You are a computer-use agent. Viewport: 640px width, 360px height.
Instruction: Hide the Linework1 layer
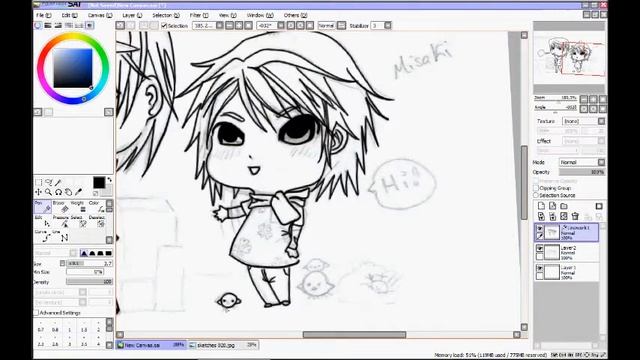click(x=540, y=228)
